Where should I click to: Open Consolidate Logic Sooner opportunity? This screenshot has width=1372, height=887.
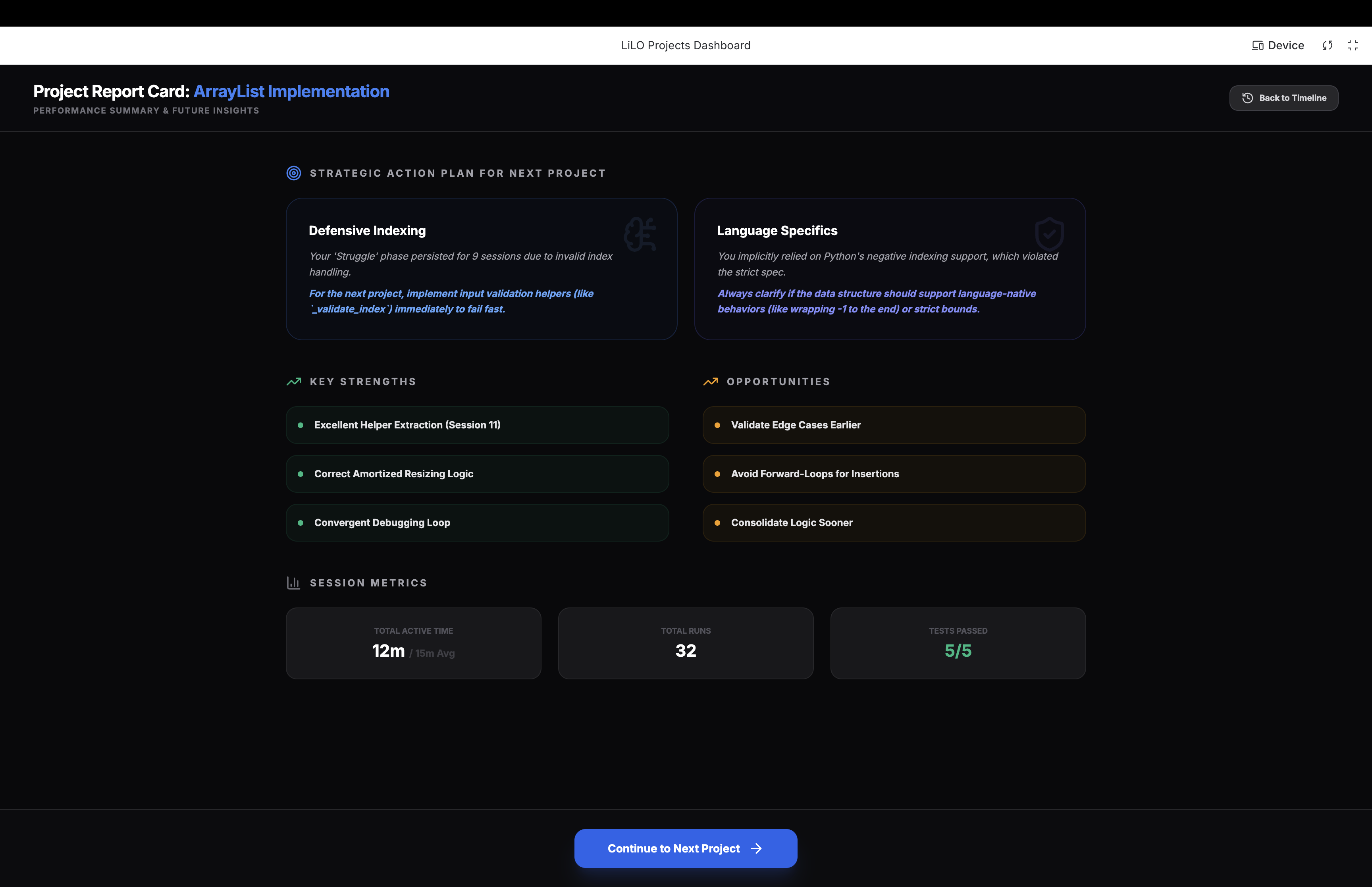click(894, 523)
